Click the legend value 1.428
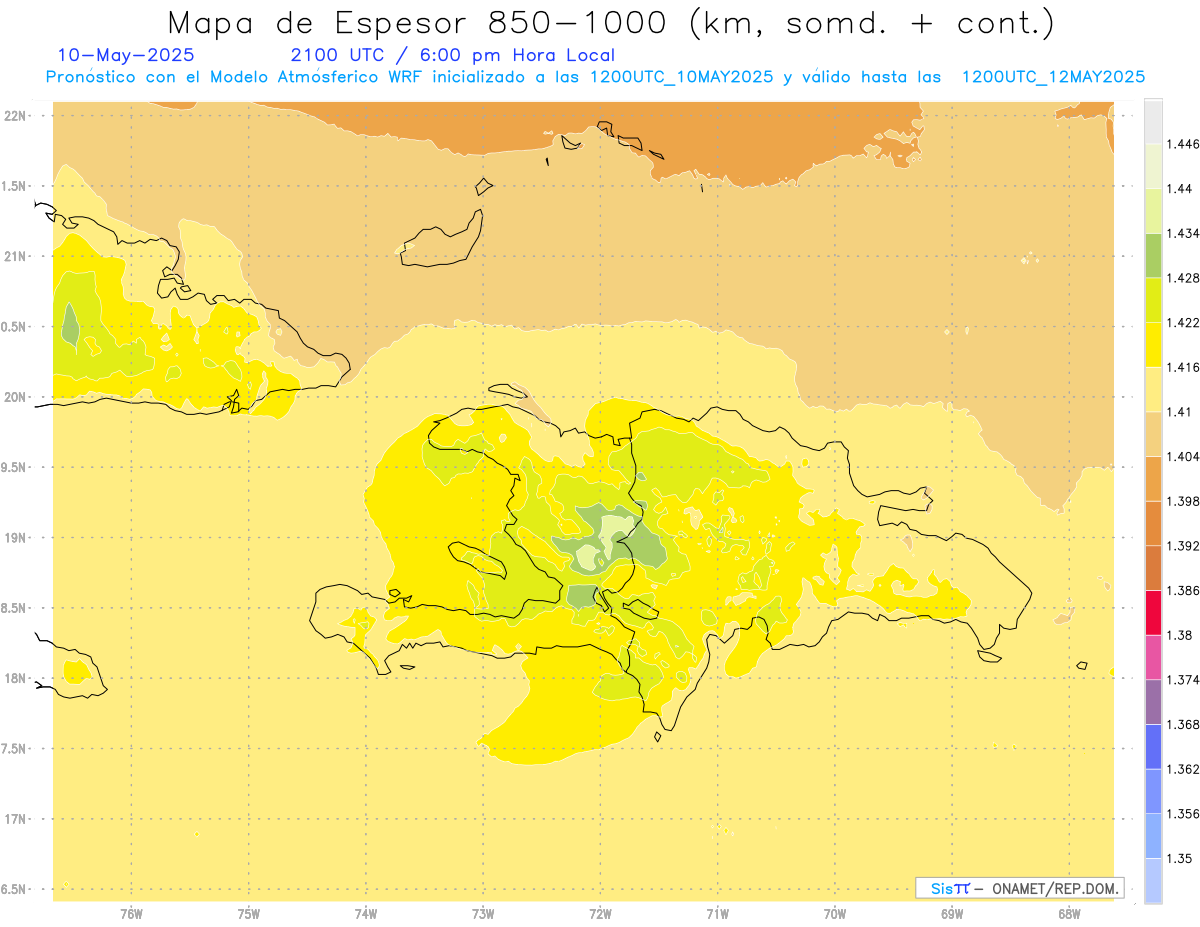The width and height of the screenshot is (1200, 927). coord(1183,278)
